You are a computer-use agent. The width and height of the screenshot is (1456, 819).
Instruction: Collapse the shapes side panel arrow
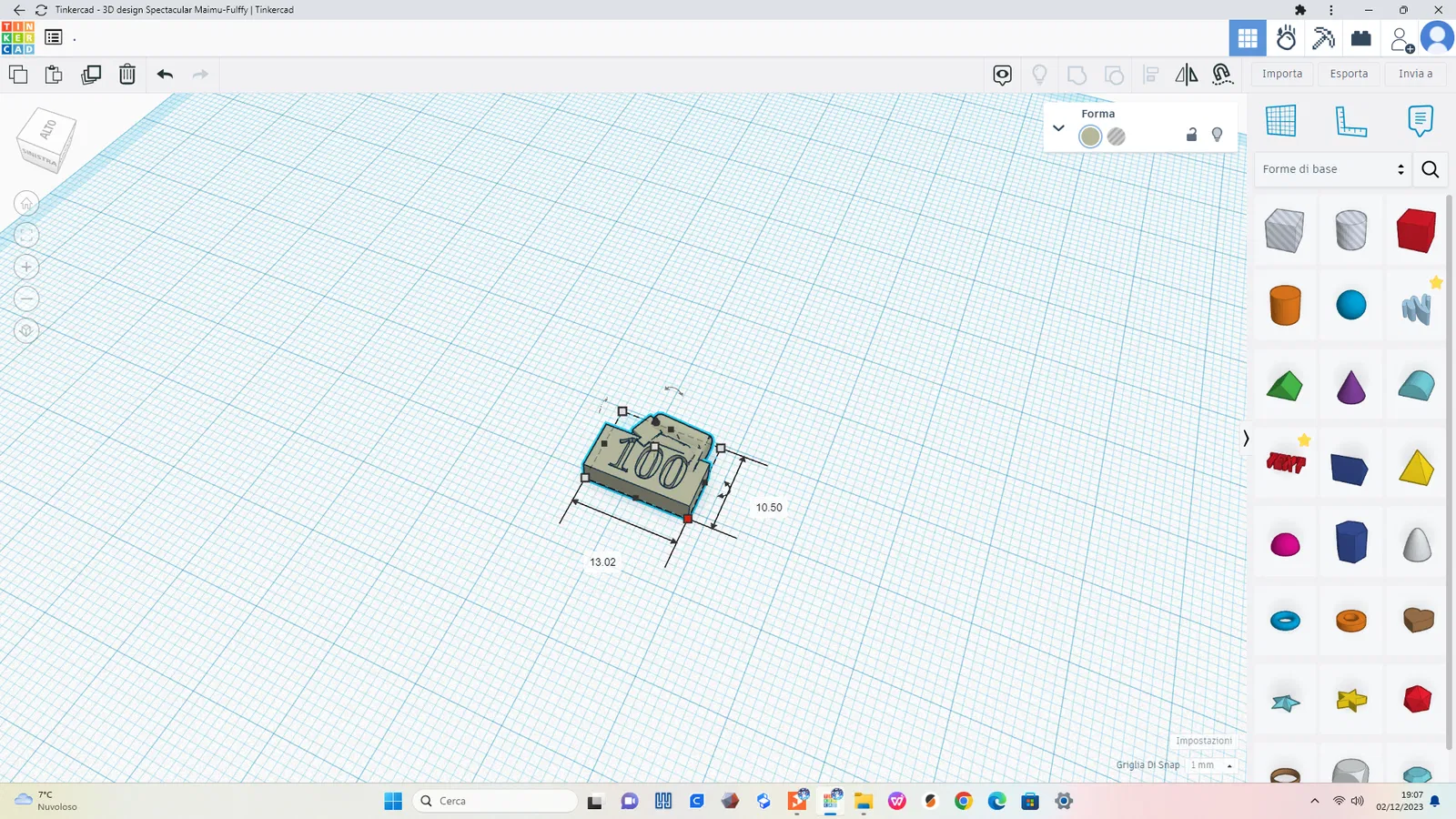point(1246,439)
